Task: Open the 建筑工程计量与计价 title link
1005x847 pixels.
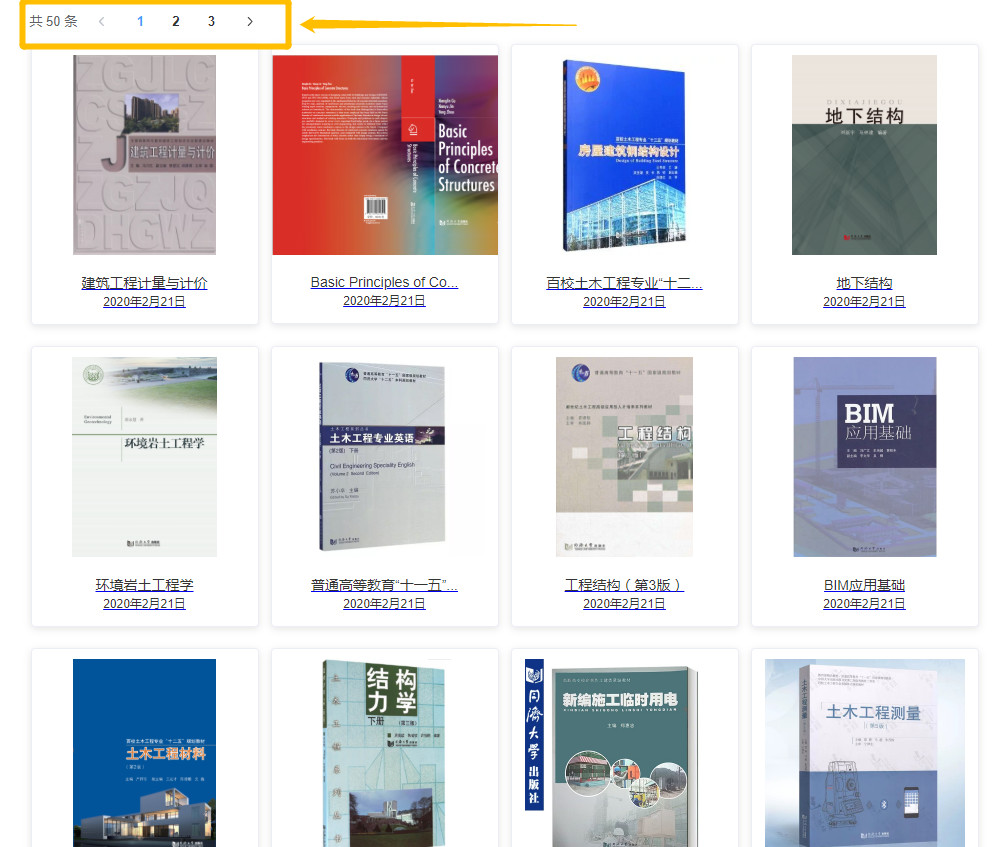Action: [145, 283]
